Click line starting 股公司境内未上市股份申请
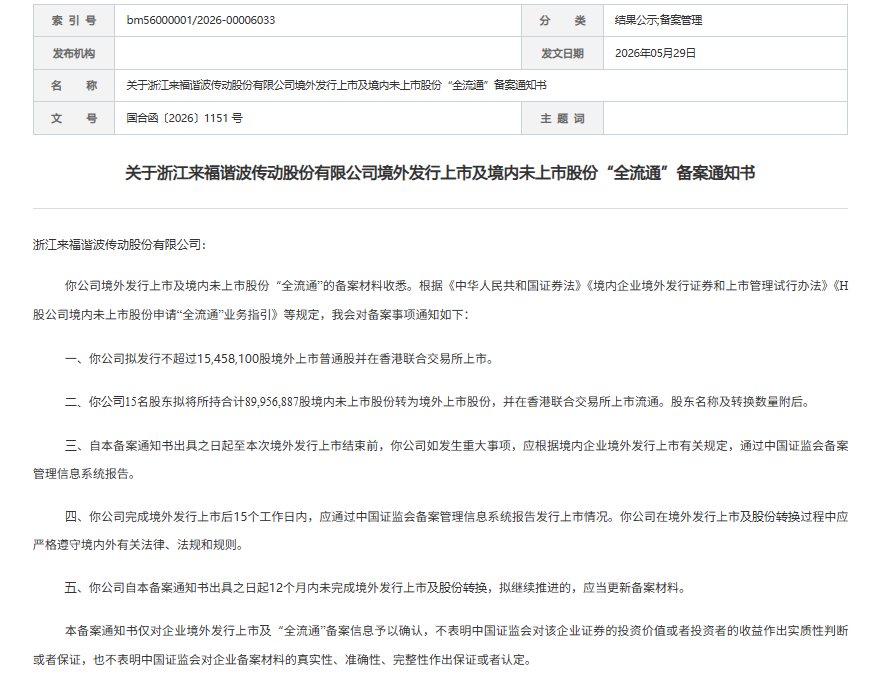Screen dimensions: 878x694 [x=251, y=315]
